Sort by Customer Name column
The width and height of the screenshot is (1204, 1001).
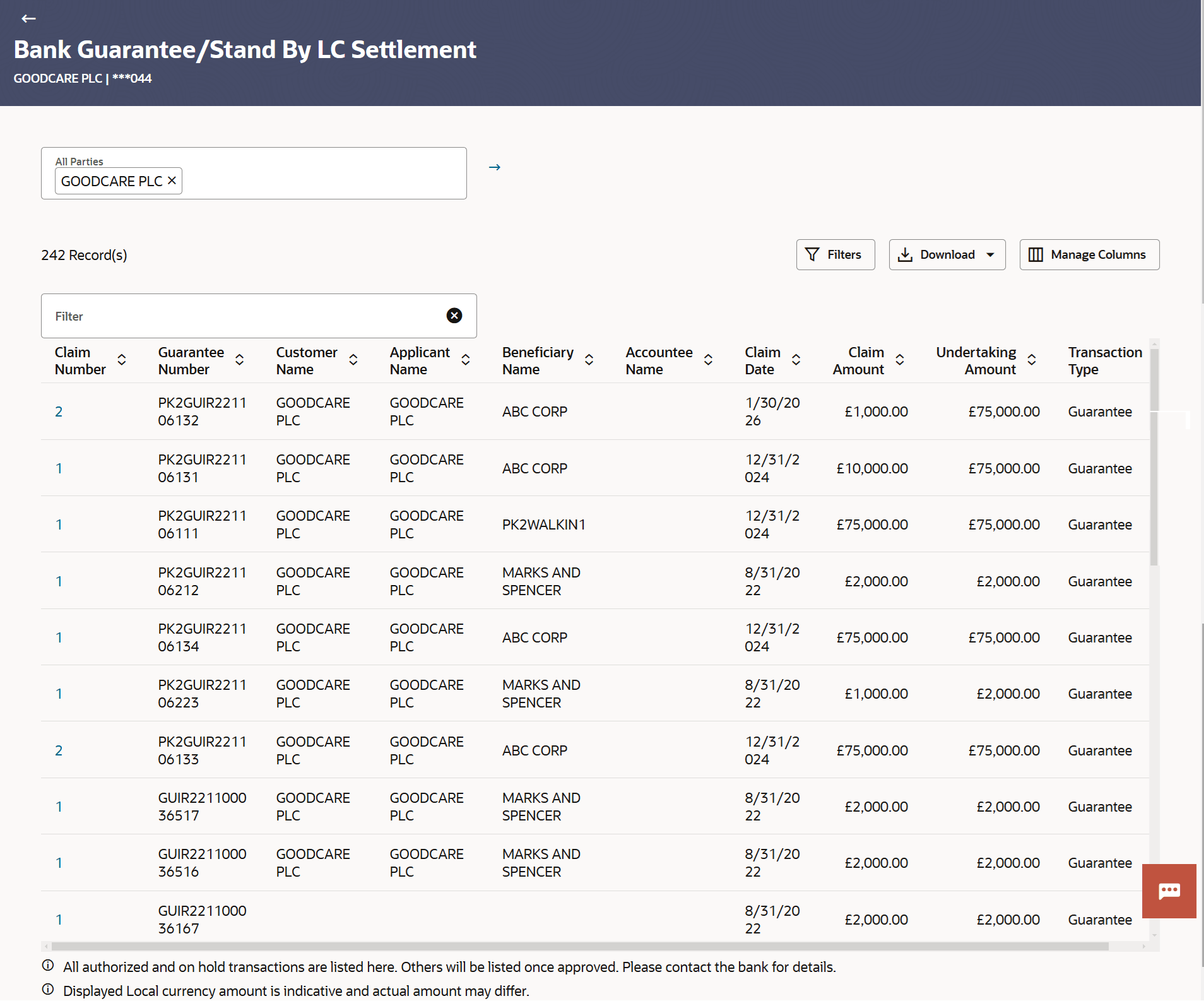353,360
